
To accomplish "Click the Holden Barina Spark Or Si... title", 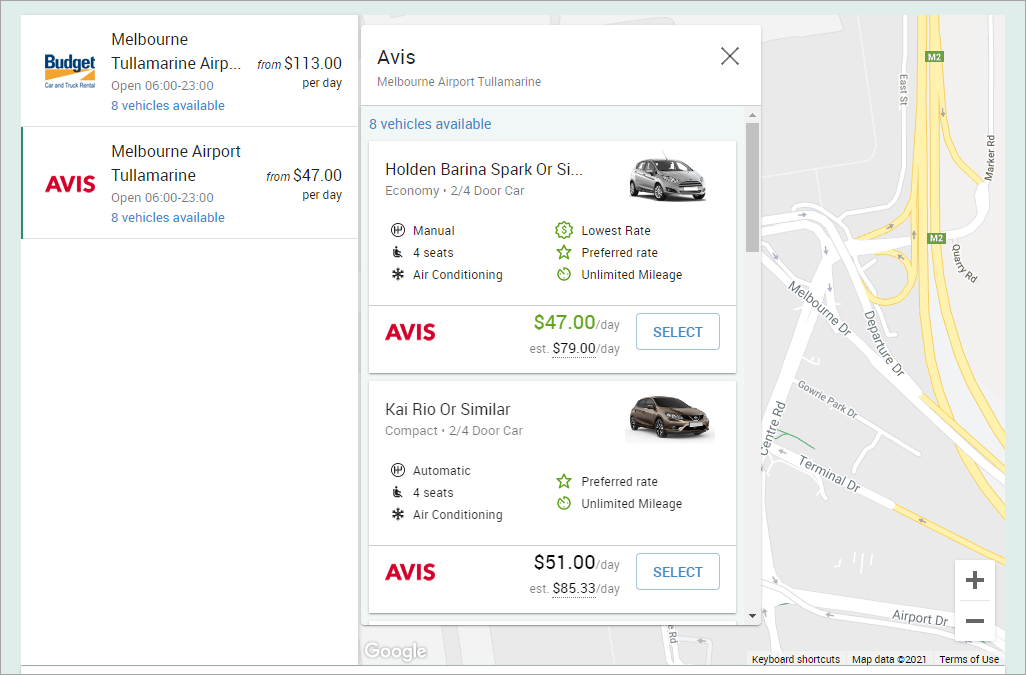I will [x=484, y=169].
